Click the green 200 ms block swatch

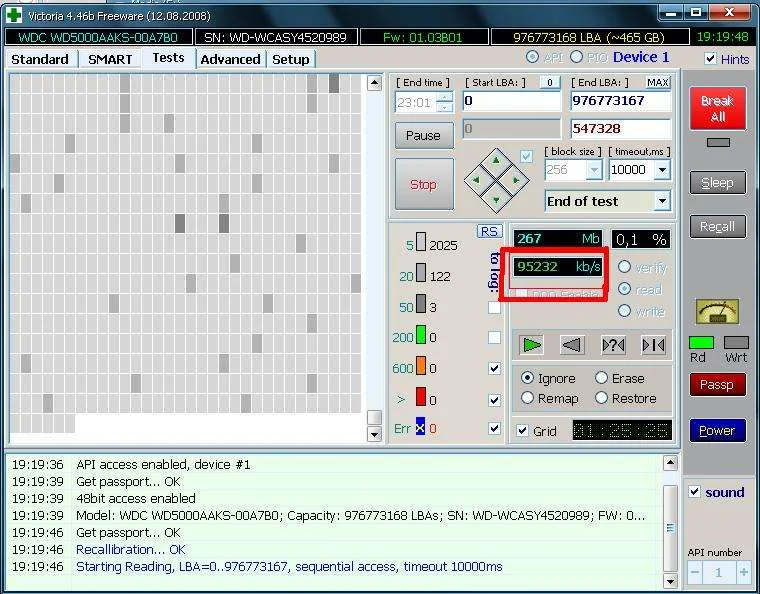coord(421,335)
